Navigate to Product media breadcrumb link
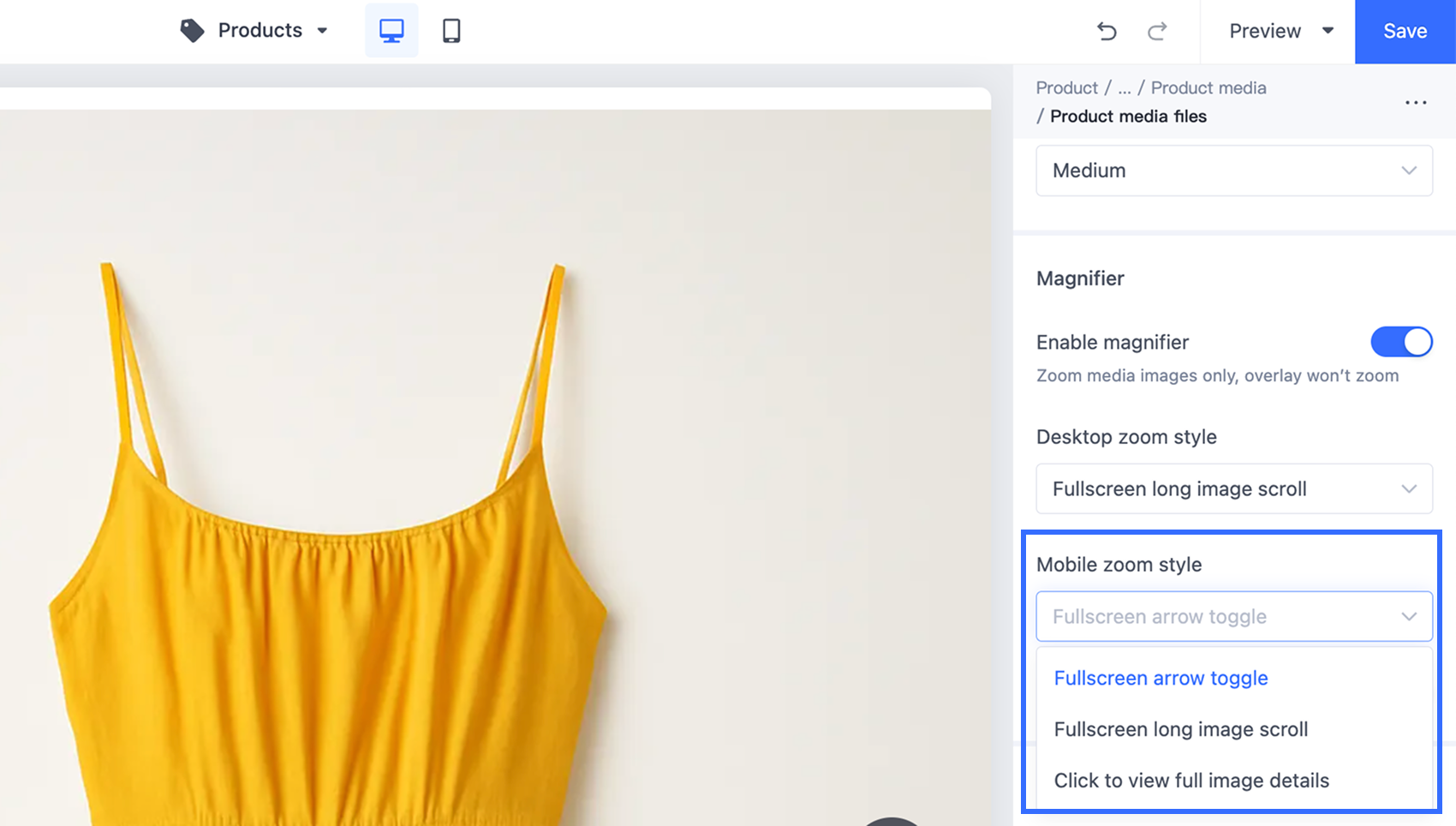 pos(1208,87)
